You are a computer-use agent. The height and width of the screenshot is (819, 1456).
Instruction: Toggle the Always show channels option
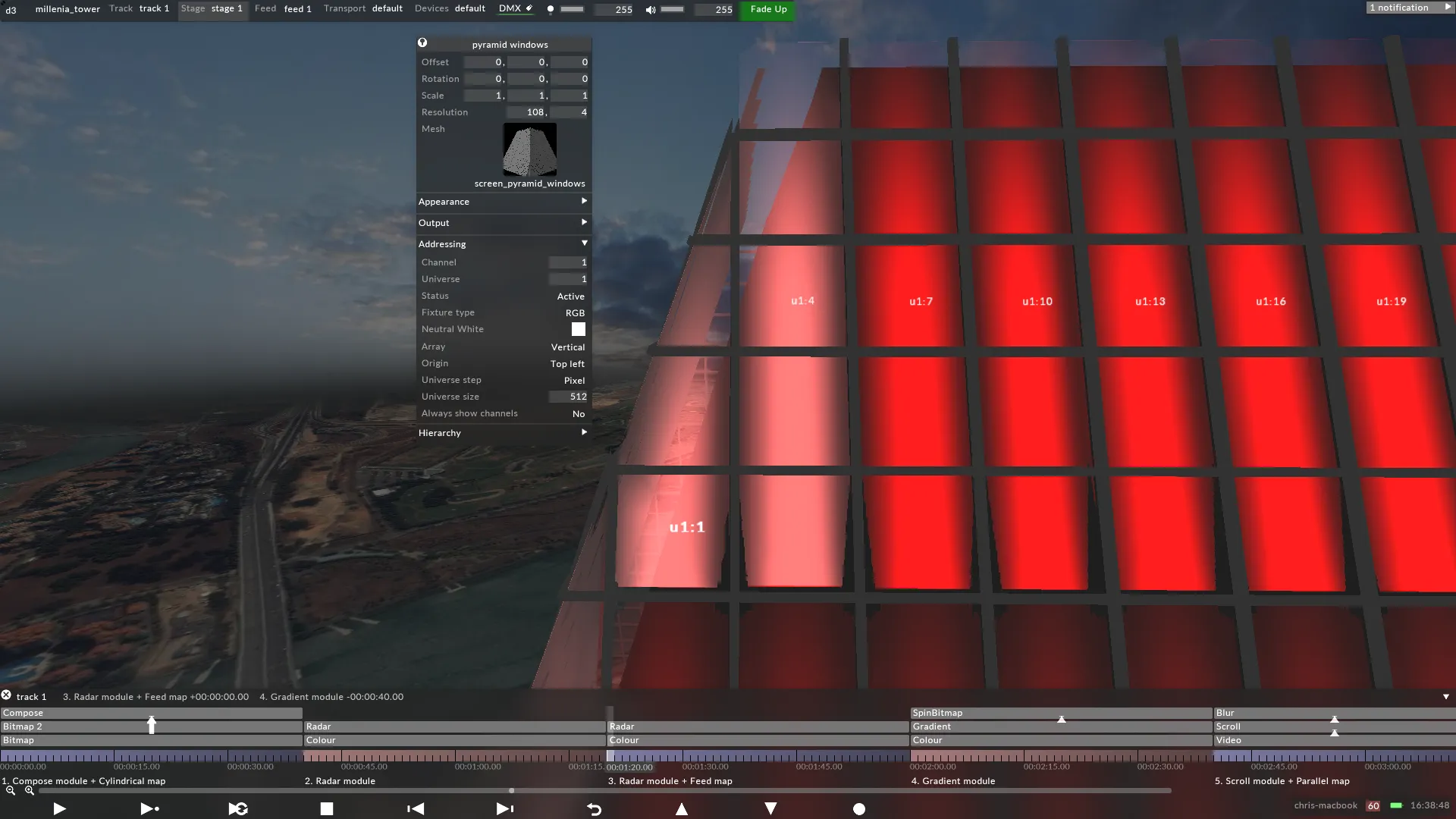578,414
